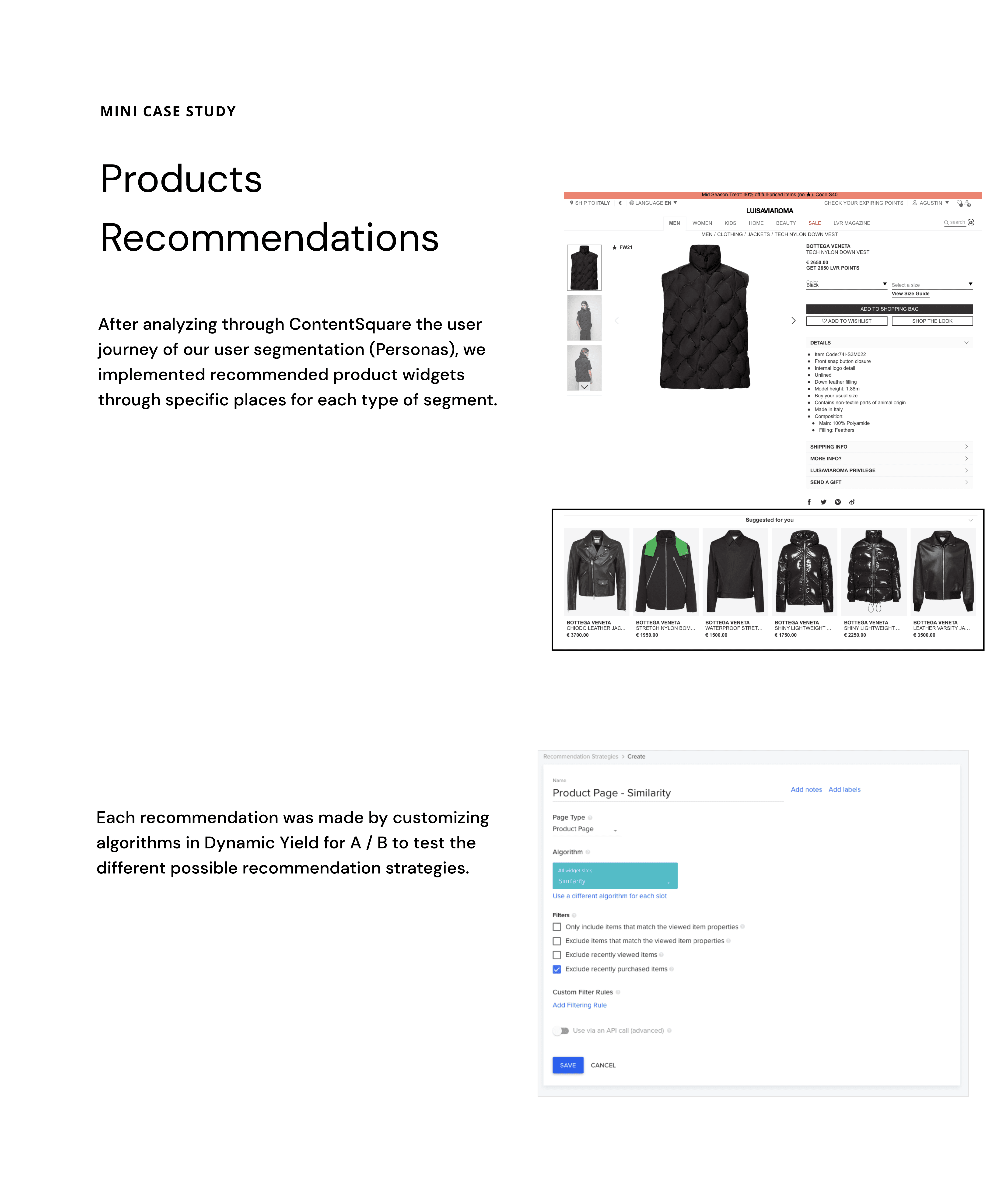Check 'Exclude recently viewed items' box
1008x1181 pixels.
pos(557,955)
